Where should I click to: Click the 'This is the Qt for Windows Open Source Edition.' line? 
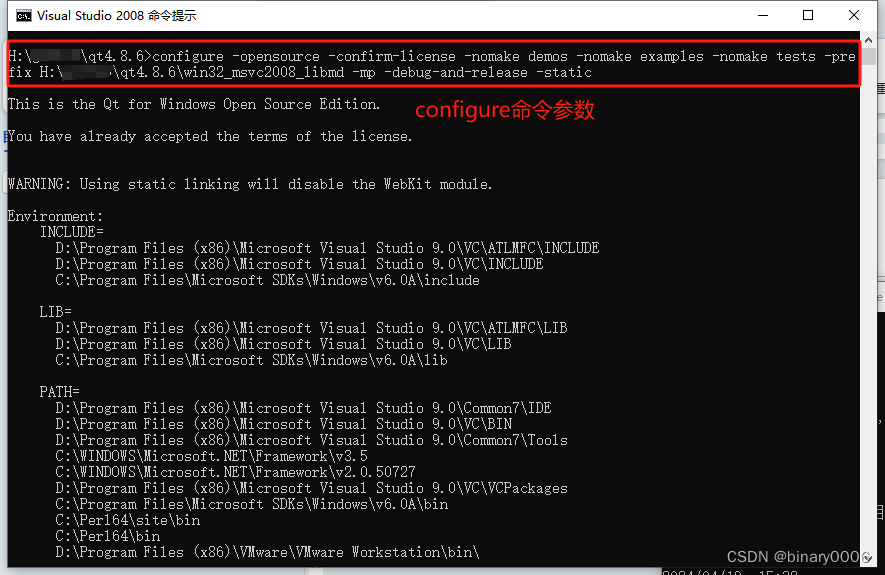[194, 104]
